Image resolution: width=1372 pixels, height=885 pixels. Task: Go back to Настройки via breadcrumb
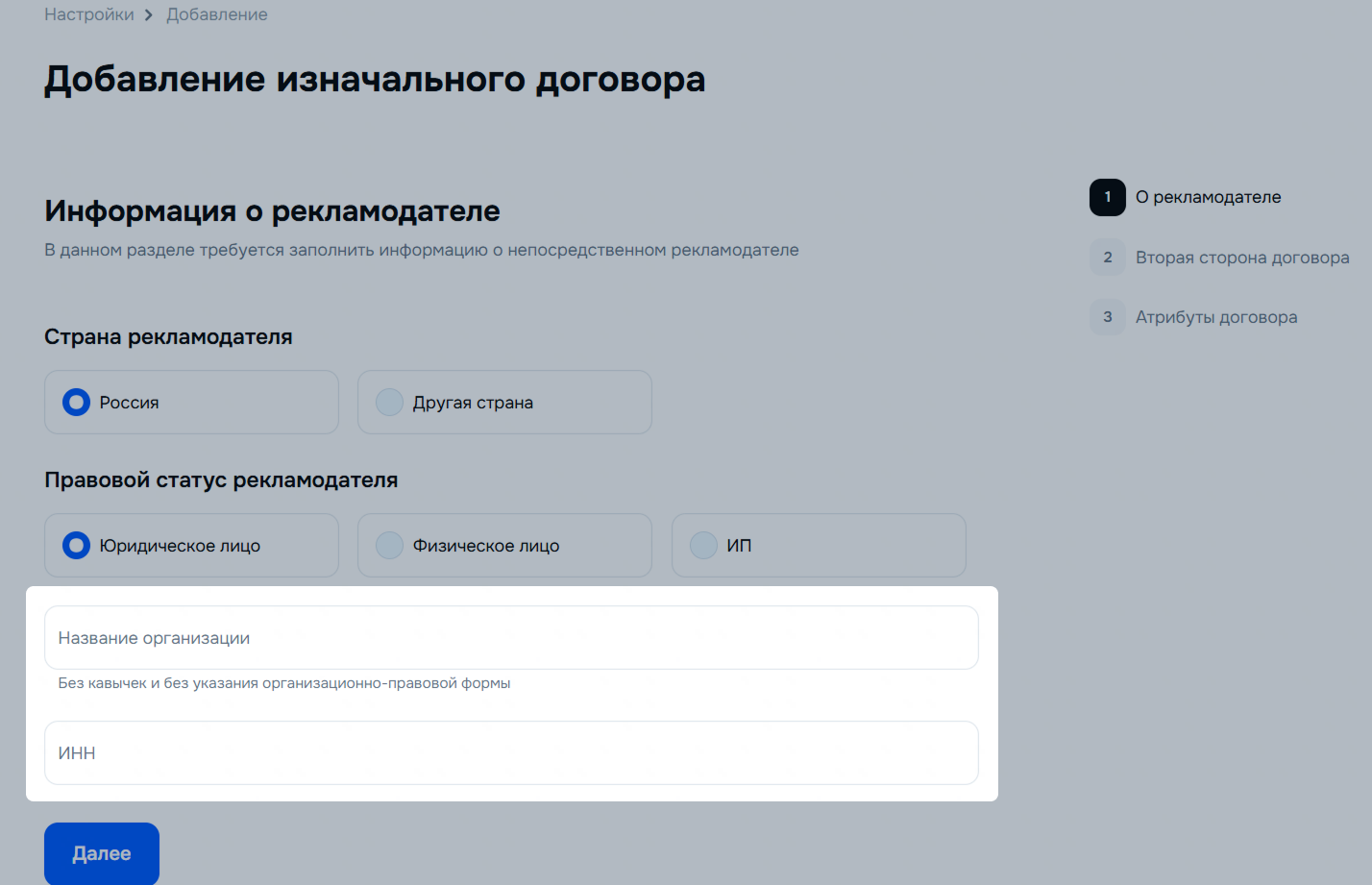coord(89,15)
